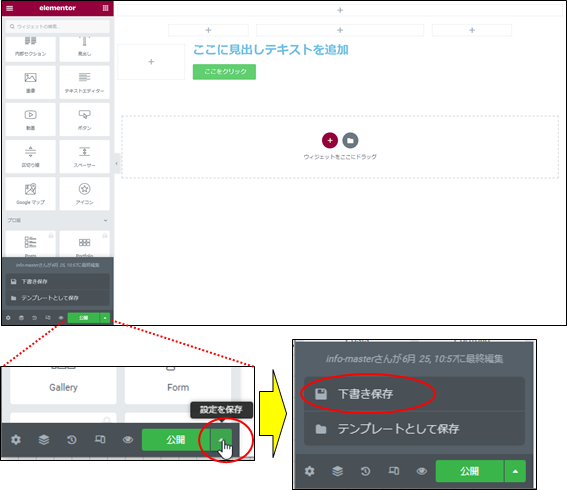
Task: Select the Image widget icon
Action: [x=31, y=82]
